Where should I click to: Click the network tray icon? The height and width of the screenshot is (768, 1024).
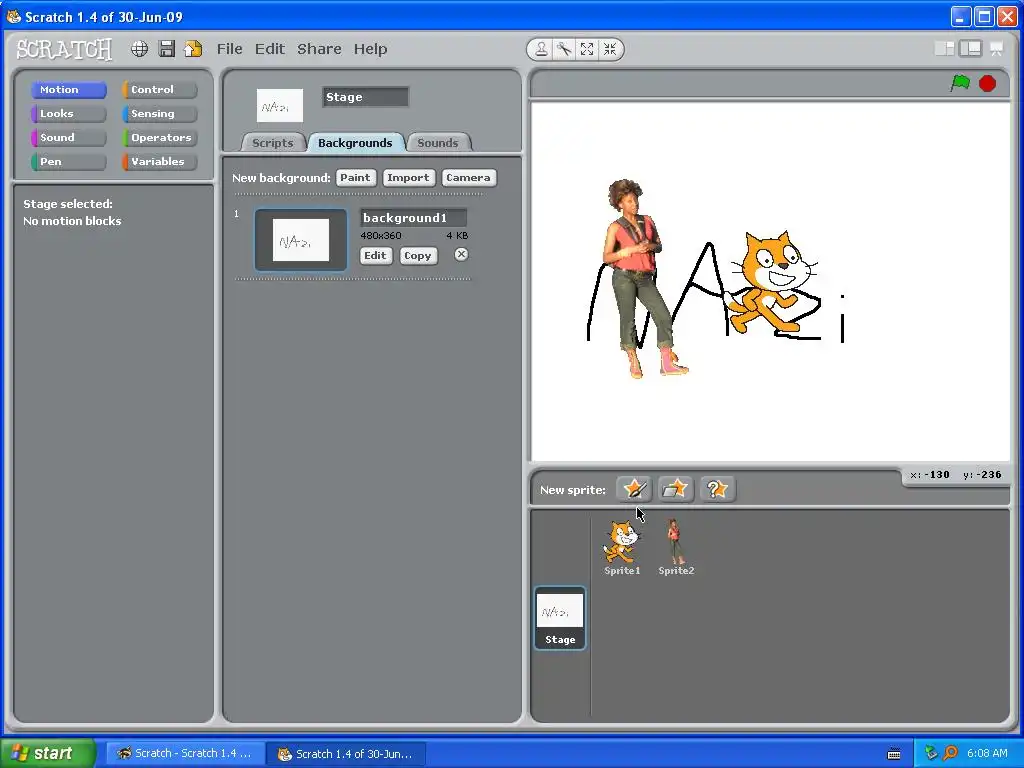931,753
